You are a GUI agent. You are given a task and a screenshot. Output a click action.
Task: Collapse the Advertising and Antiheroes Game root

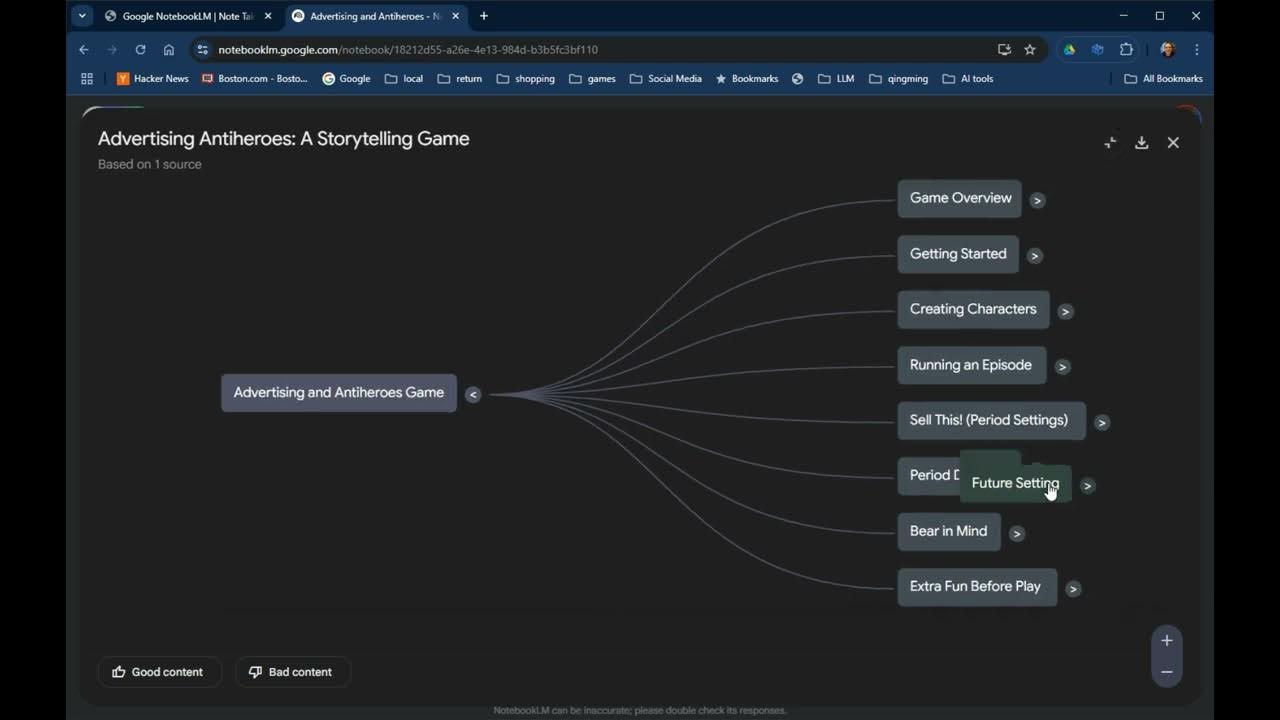click(x=473, y=394)
